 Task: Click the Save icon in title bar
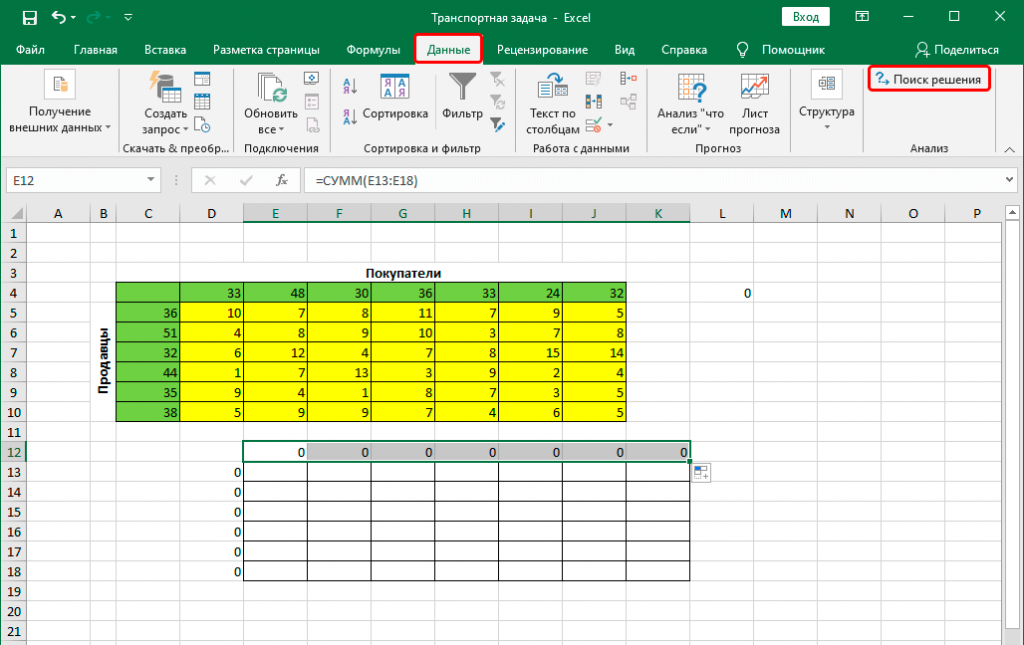(29, 18)
